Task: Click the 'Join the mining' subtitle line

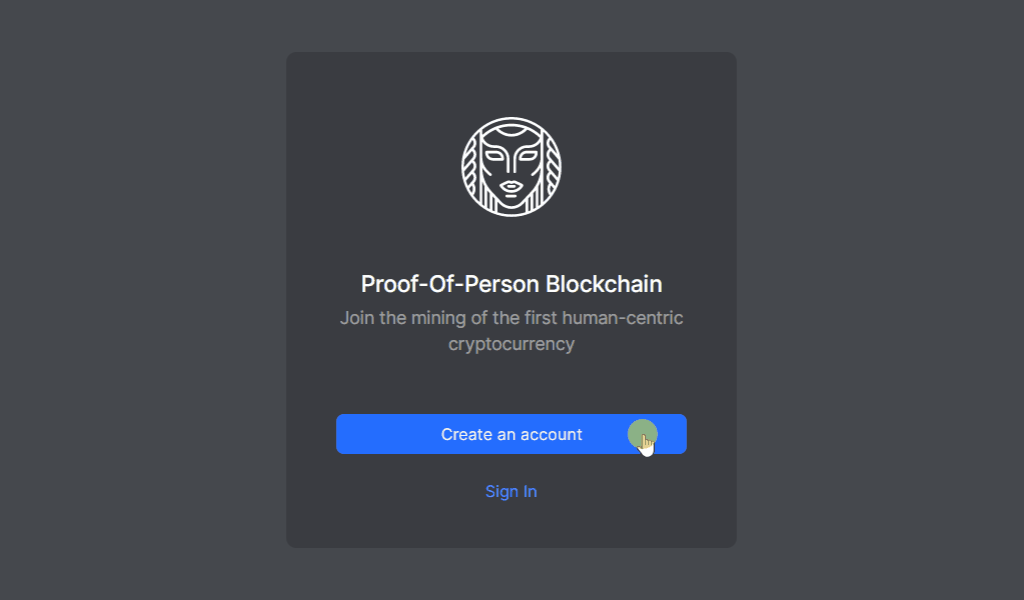Action: click(x=511, y=318)
